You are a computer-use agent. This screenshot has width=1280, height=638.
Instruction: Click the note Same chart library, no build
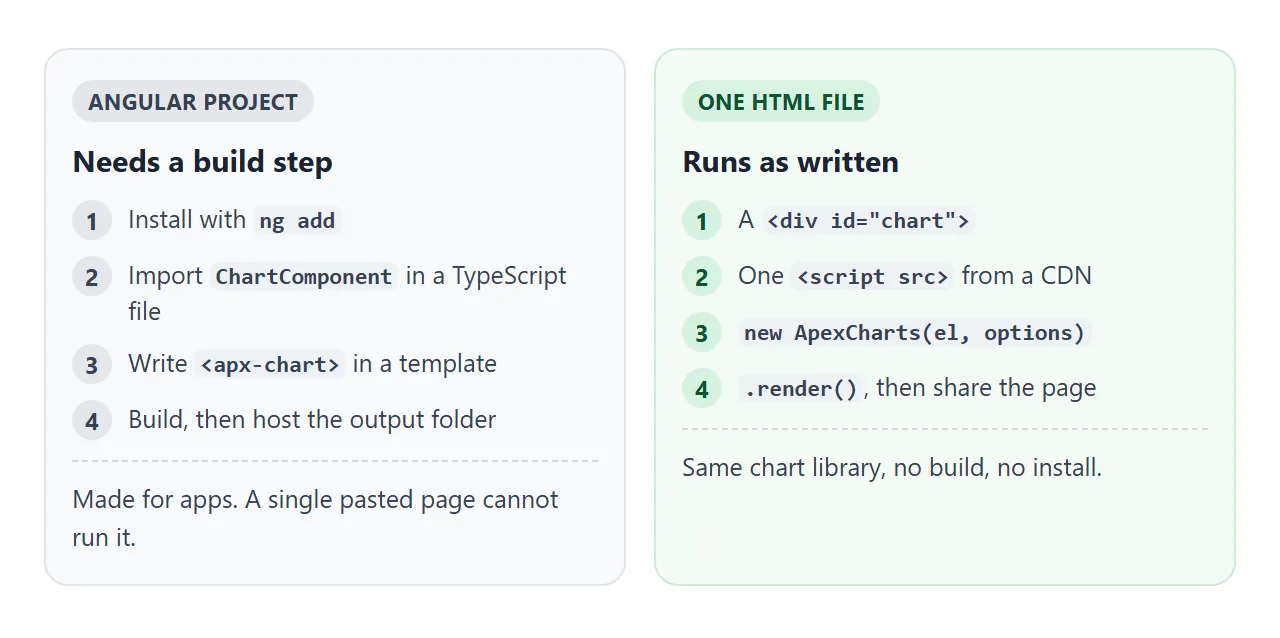coord(892,467)
